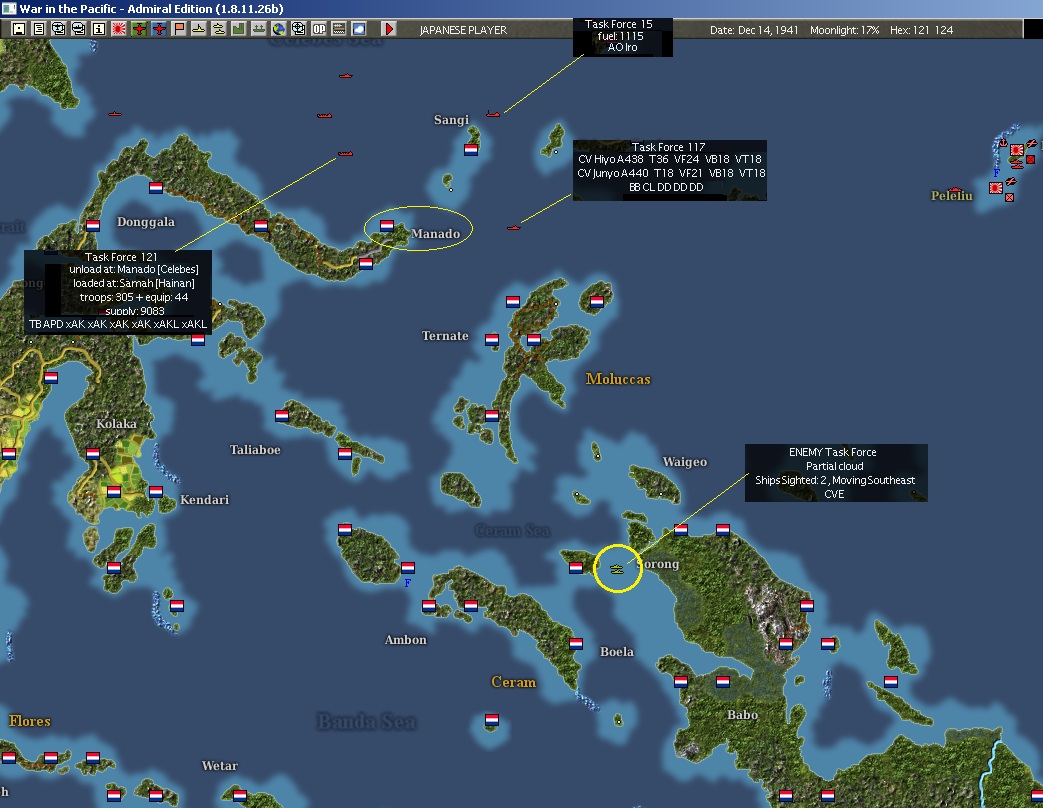This screenshot has height=808, width=1043.
Task: Select Task Force 121 transport ship icon
Action: point(345,153)
